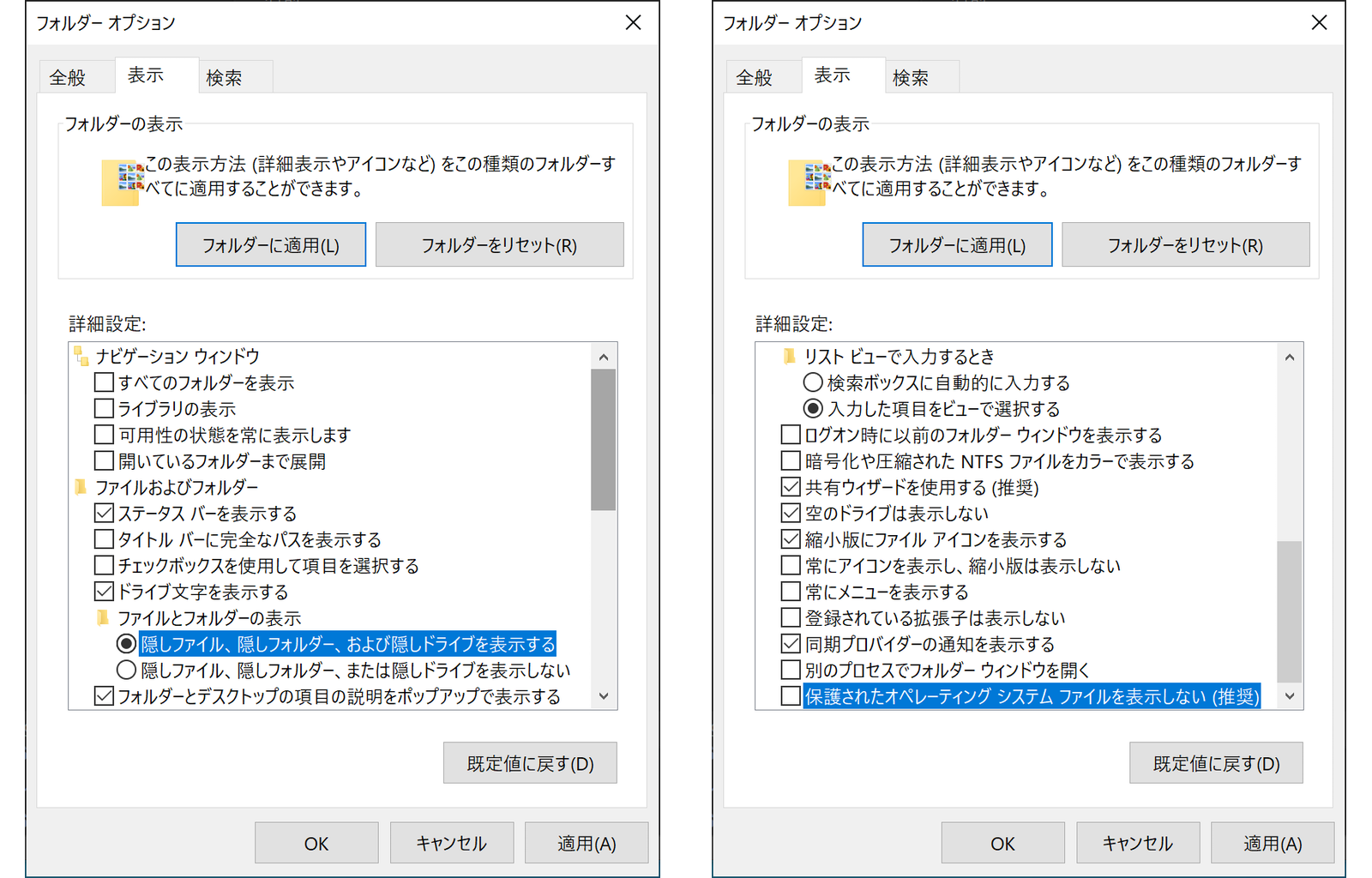The width and height of the screenshot is (1372, 878).
Task: Check ライブラリの表示 in left dialog
Action: pos(104,408)
